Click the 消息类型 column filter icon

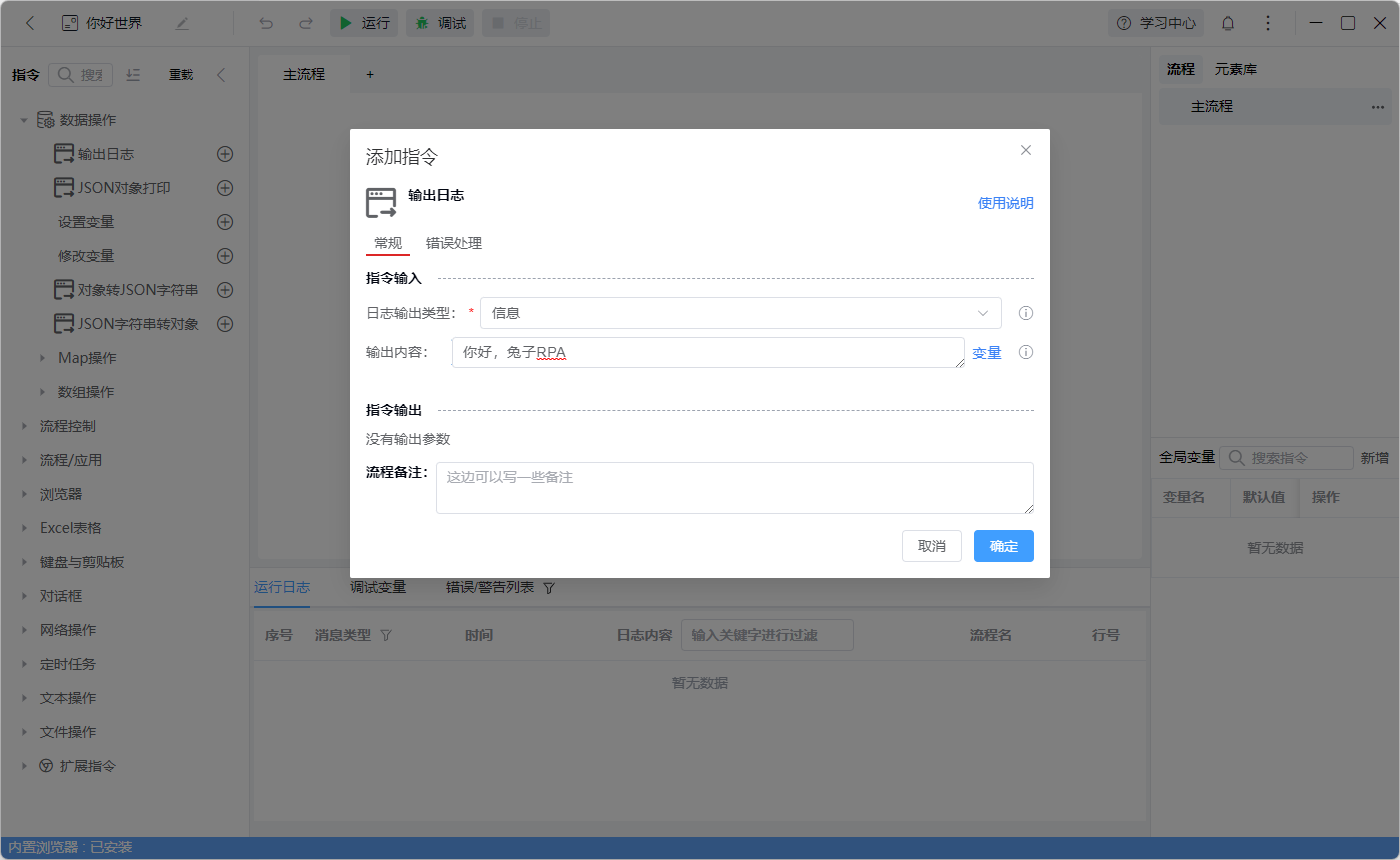[386, 635]
